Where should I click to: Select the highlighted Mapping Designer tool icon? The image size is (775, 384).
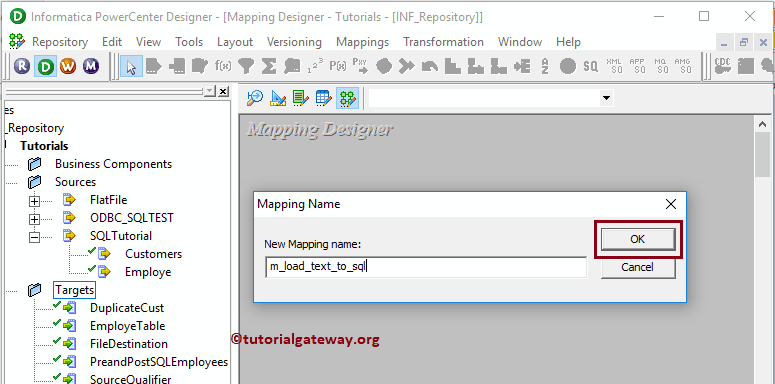coord(347,98)
